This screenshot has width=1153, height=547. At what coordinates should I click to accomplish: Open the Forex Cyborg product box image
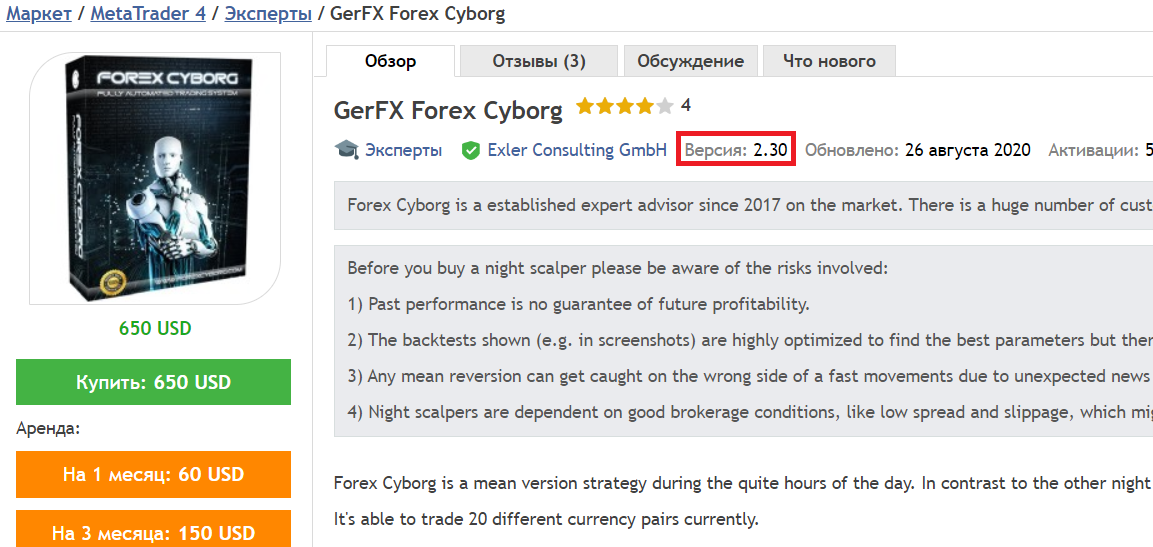(x=154, y=177)
